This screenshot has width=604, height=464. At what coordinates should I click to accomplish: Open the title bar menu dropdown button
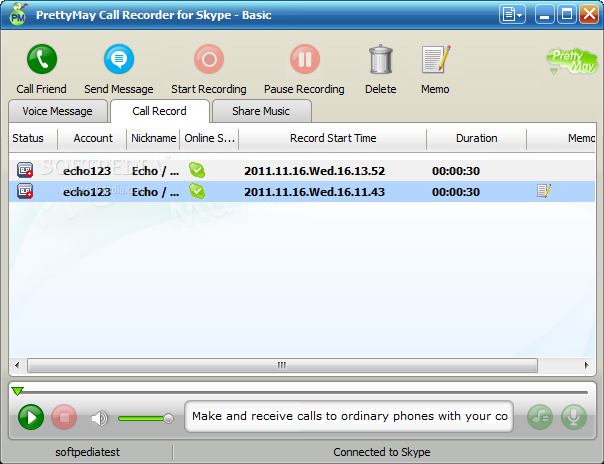click(512, 15)
